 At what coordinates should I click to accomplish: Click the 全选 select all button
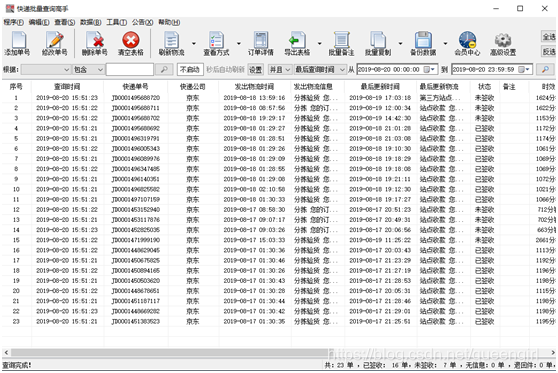point(549,37)
